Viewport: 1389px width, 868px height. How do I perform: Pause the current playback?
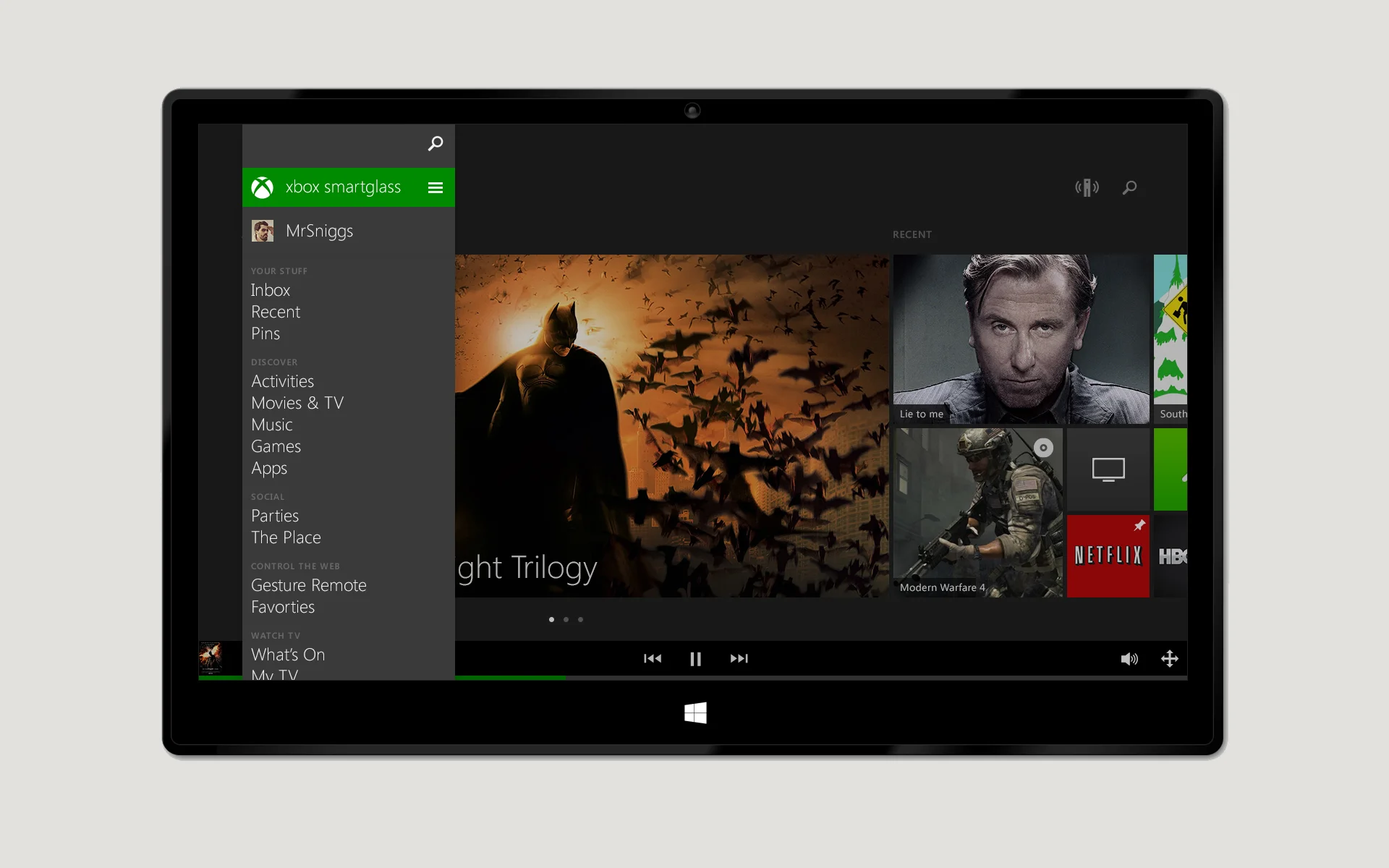click(695, 659)
